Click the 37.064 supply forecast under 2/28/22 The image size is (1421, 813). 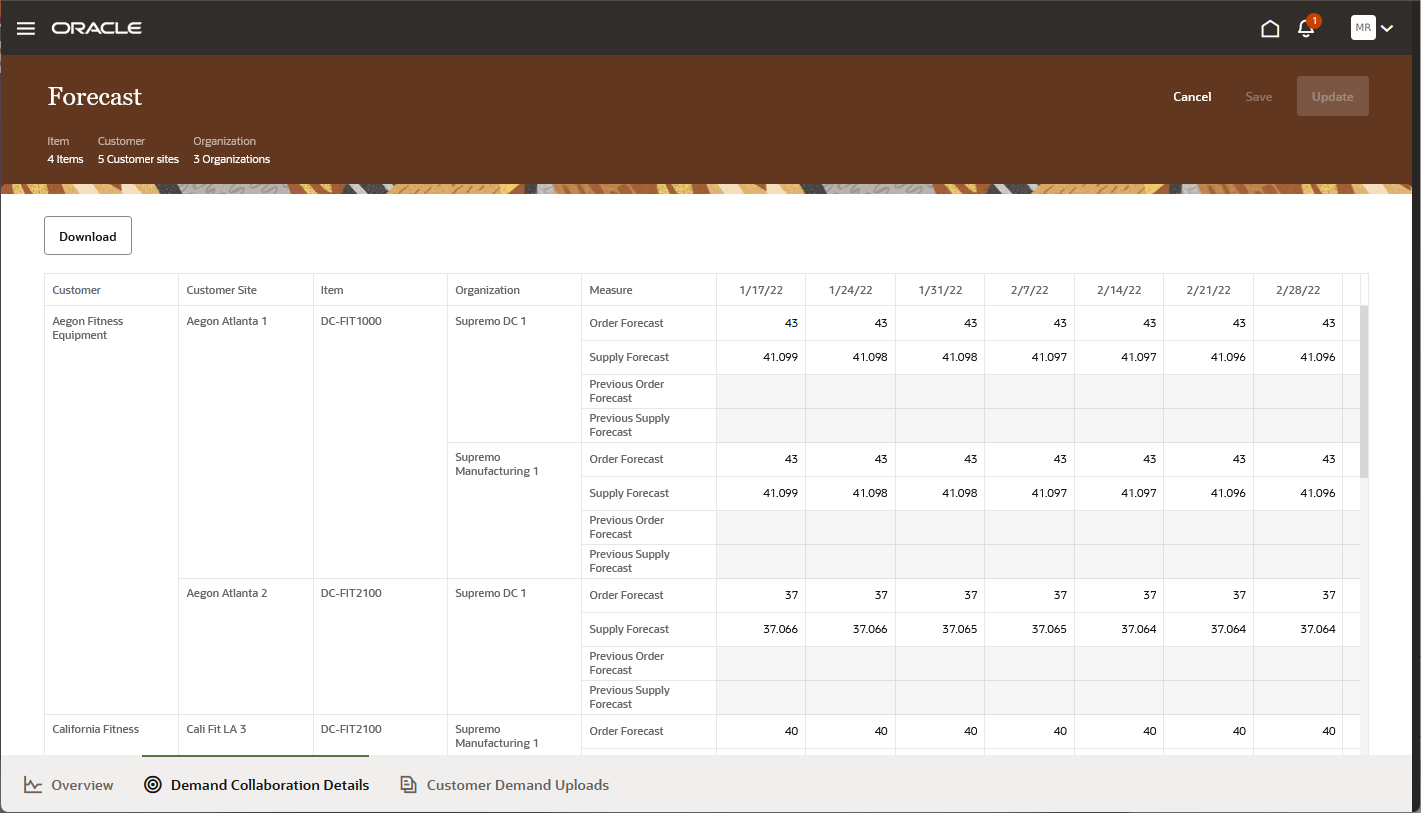pyautogui.click(x=1298, y=629)
